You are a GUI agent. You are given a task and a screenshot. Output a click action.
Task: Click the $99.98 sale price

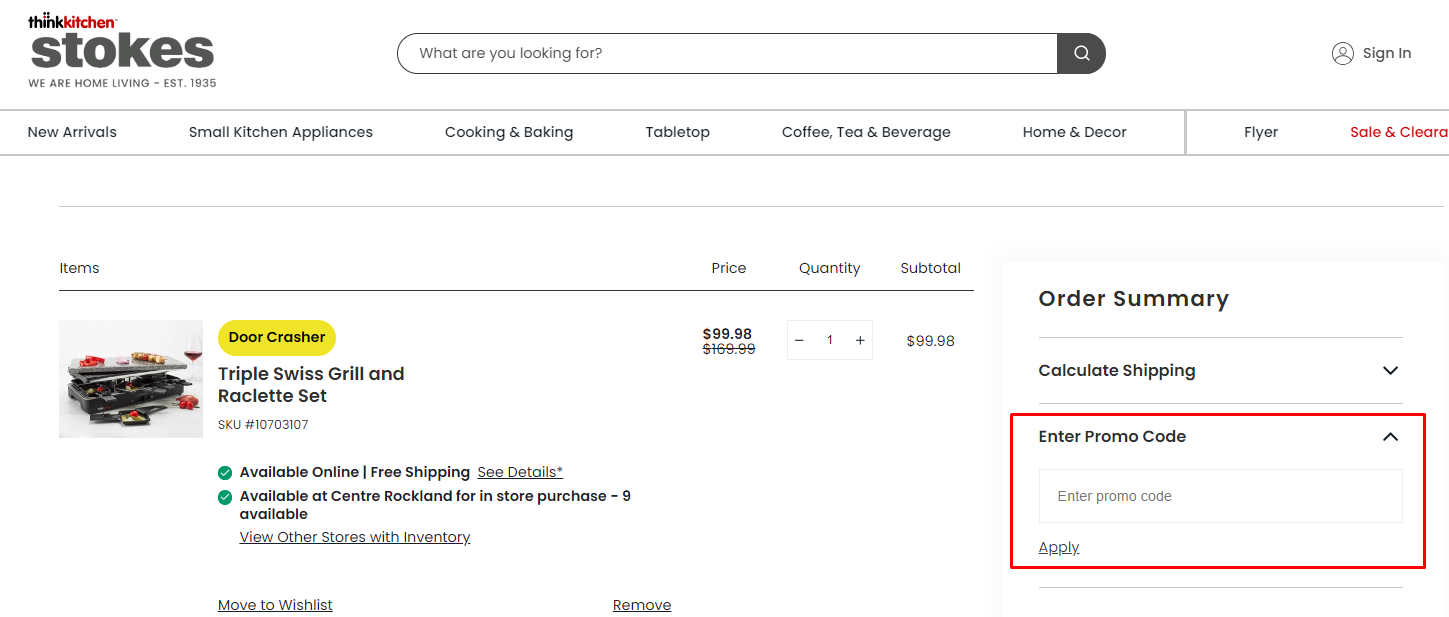(727, 334)
